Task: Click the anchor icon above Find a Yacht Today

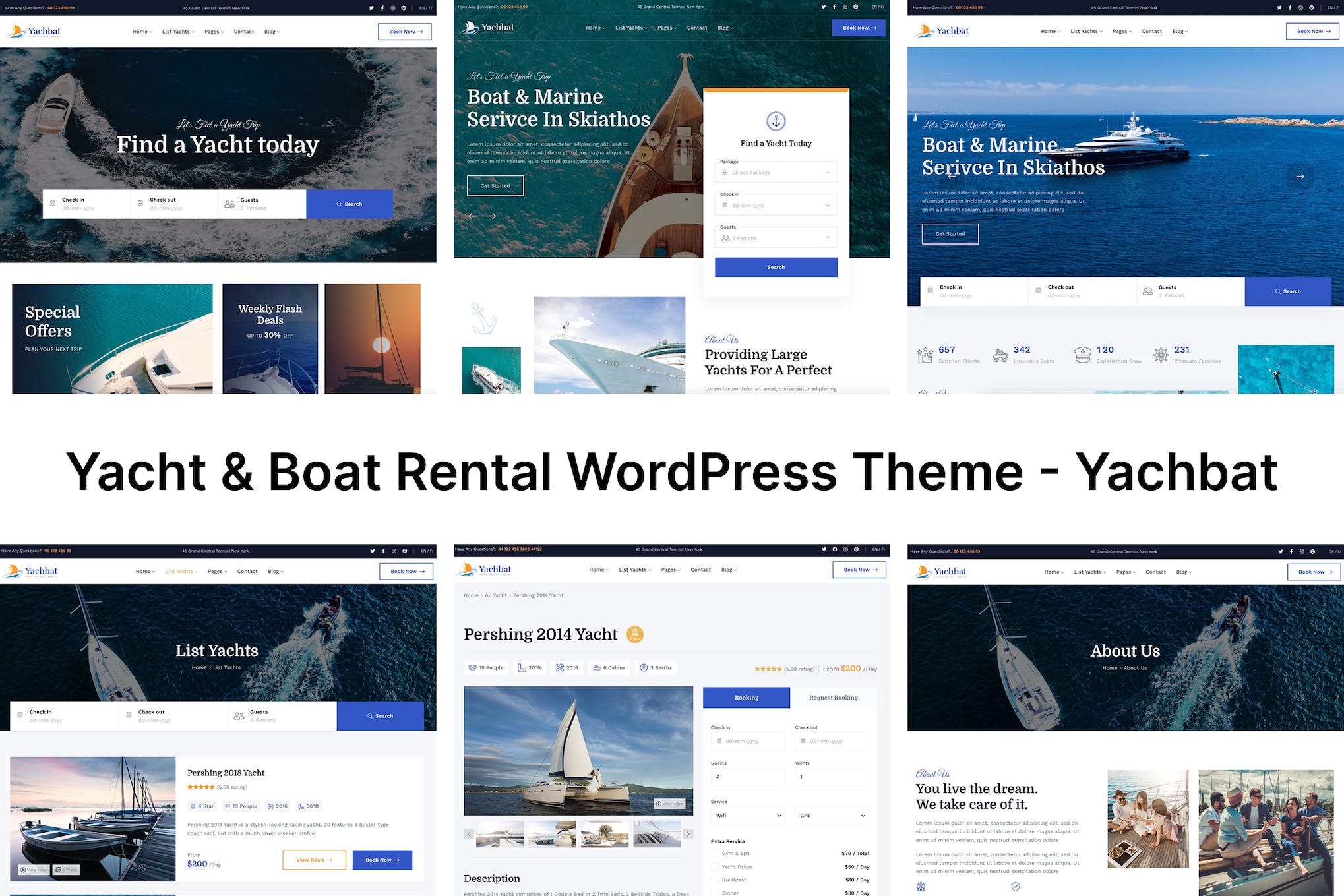Action: point(776,122)
